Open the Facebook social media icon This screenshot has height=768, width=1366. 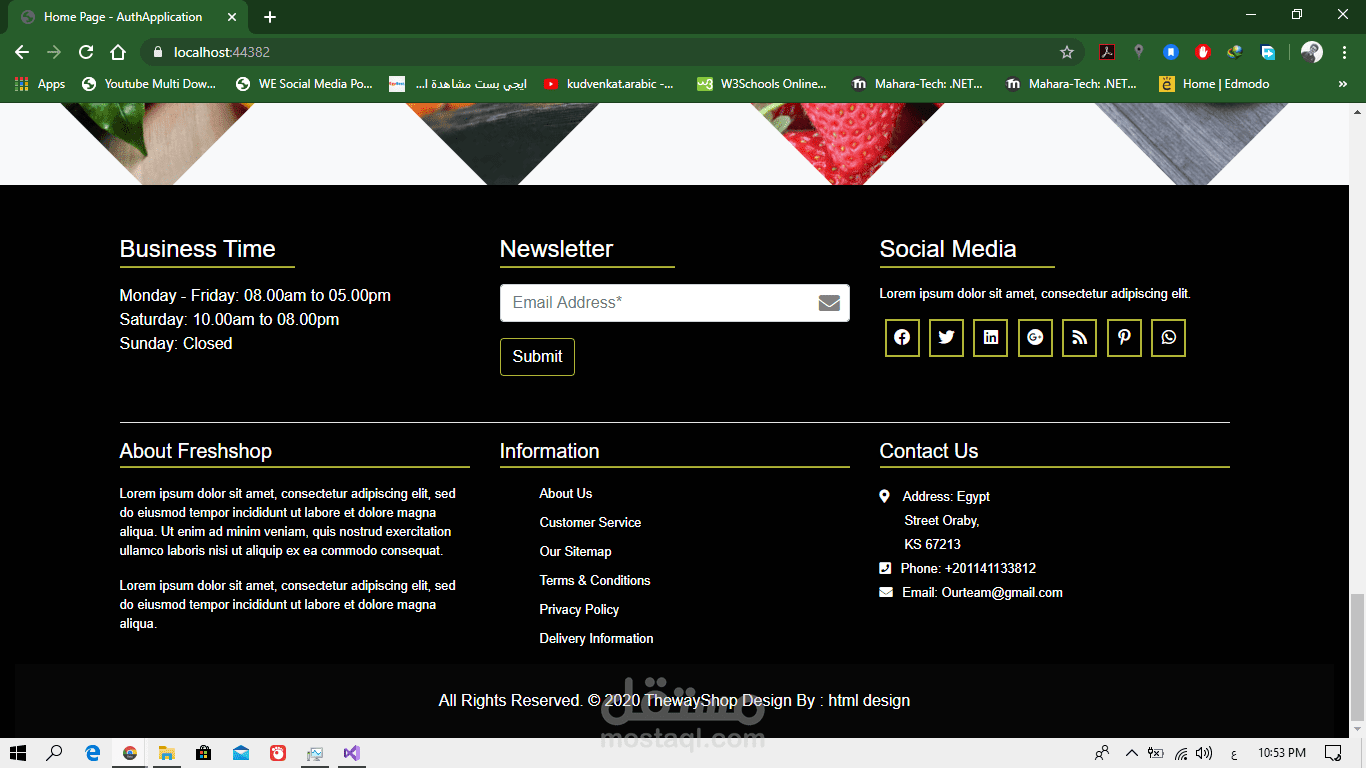tap(901, 337)
